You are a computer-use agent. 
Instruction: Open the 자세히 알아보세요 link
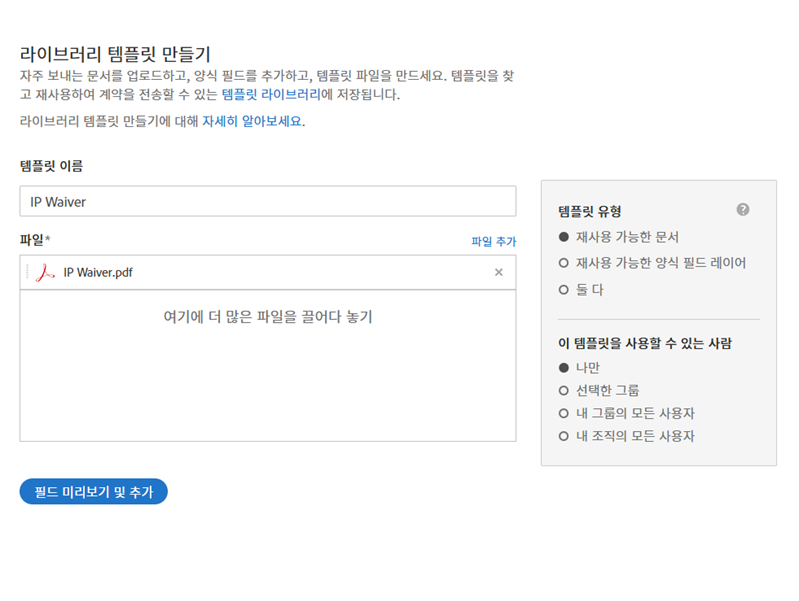(x=252, y=121)
